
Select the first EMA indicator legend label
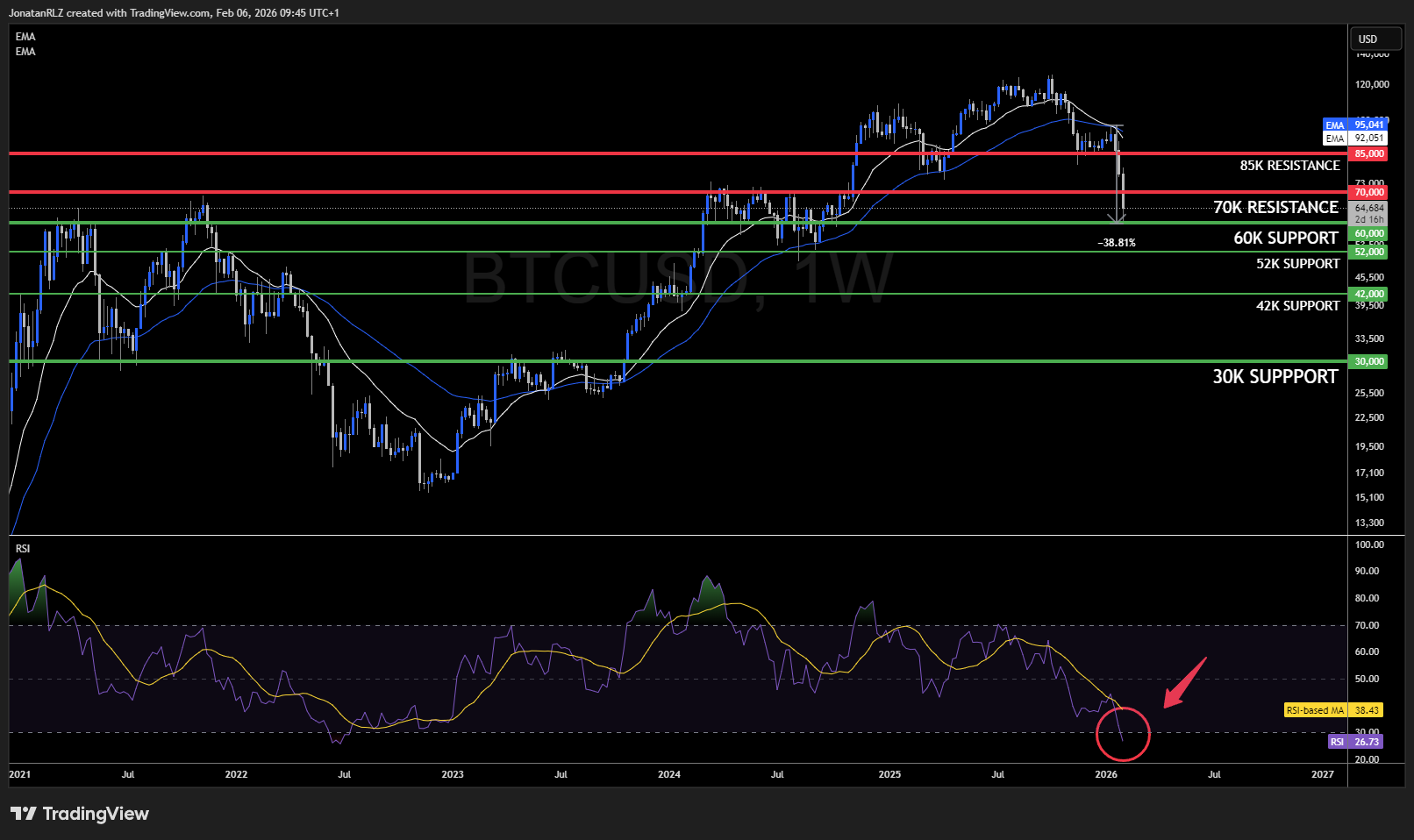pyautogui.click(x=25, y=36)
